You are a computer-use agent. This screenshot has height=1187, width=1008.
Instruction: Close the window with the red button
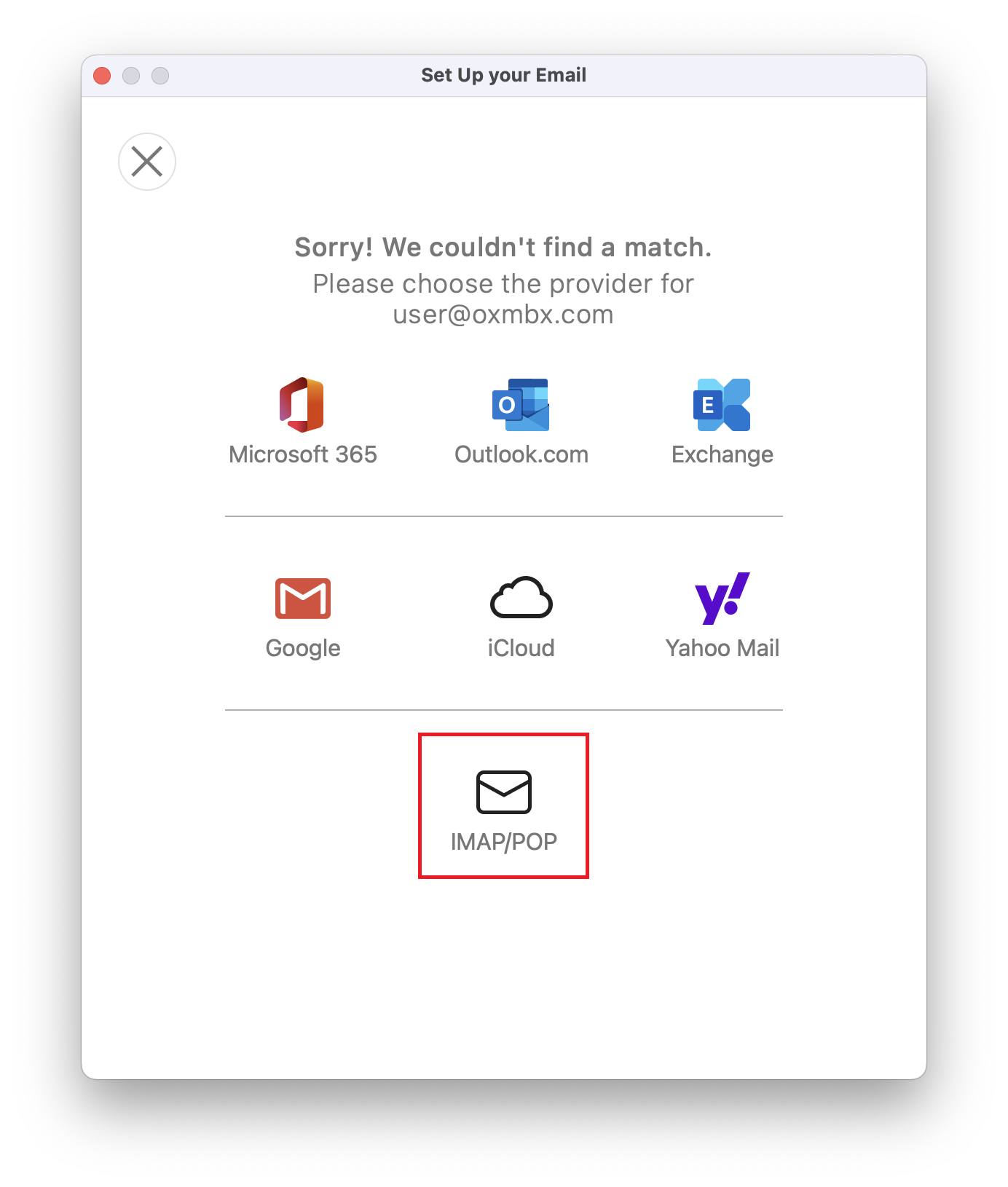coord(102,76)
